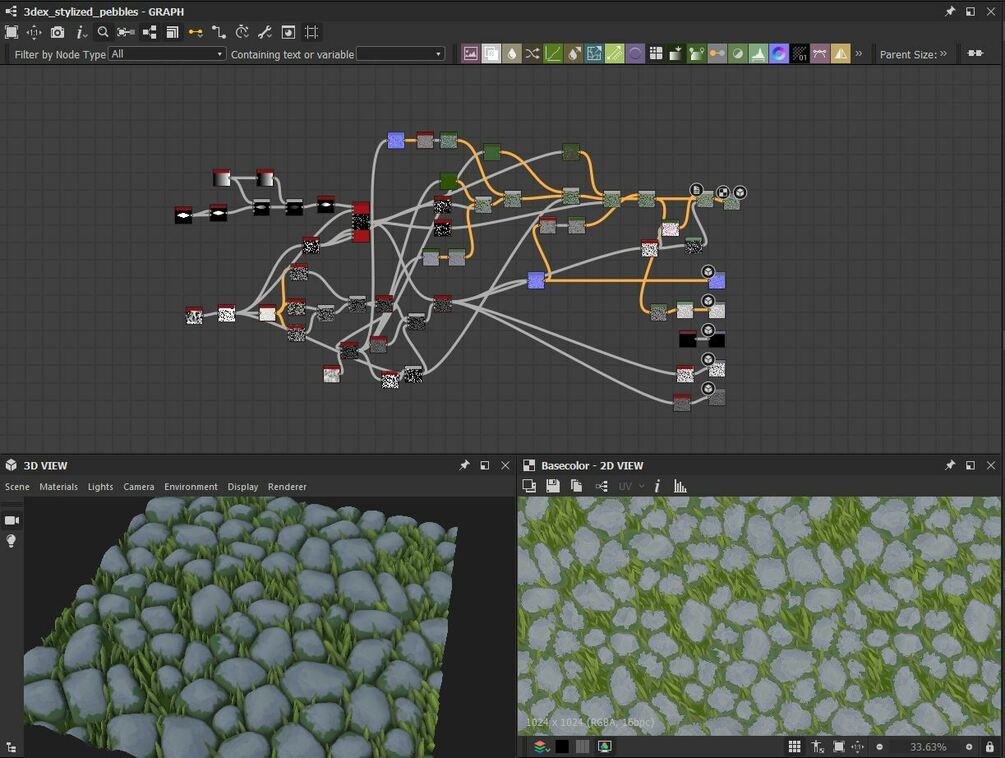Viewport: 1005px width, 758px height.
Task: Add a Levels histogram node from toolbar
Action: [758, 54]
